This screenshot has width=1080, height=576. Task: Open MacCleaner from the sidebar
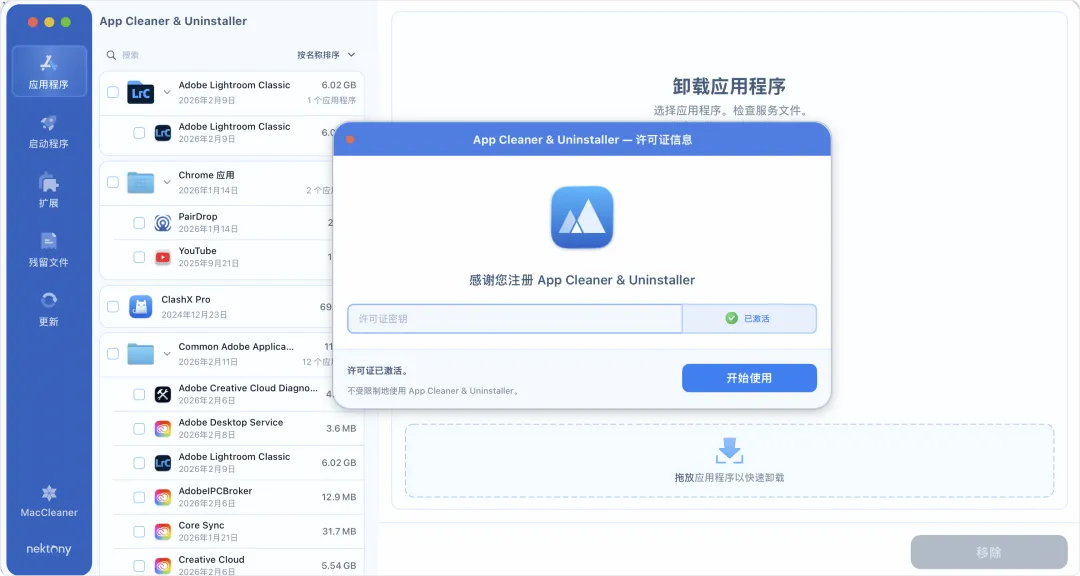(49, 502)
